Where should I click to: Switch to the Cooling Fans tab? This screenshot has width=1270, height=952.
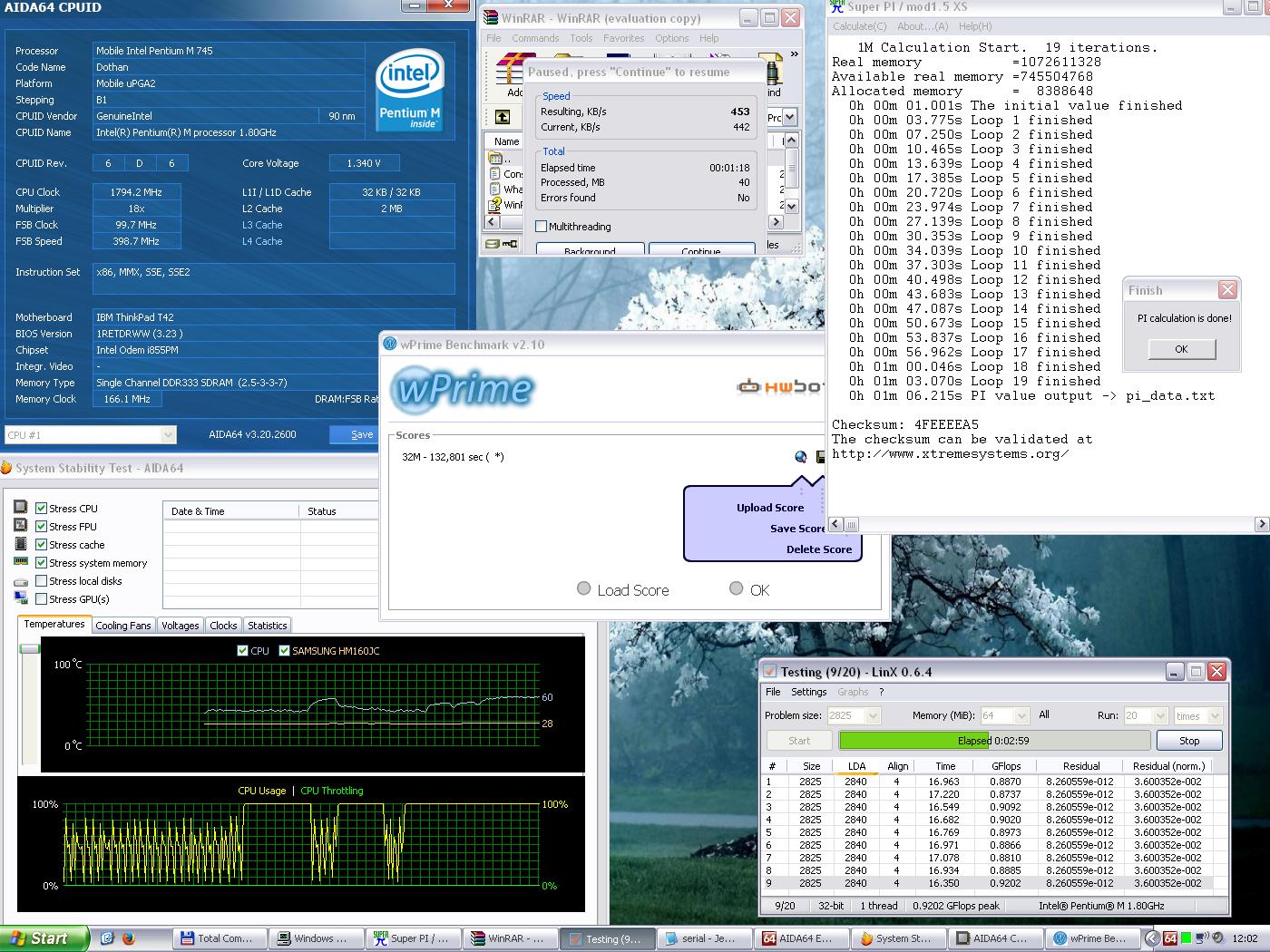tap(123, 626)
